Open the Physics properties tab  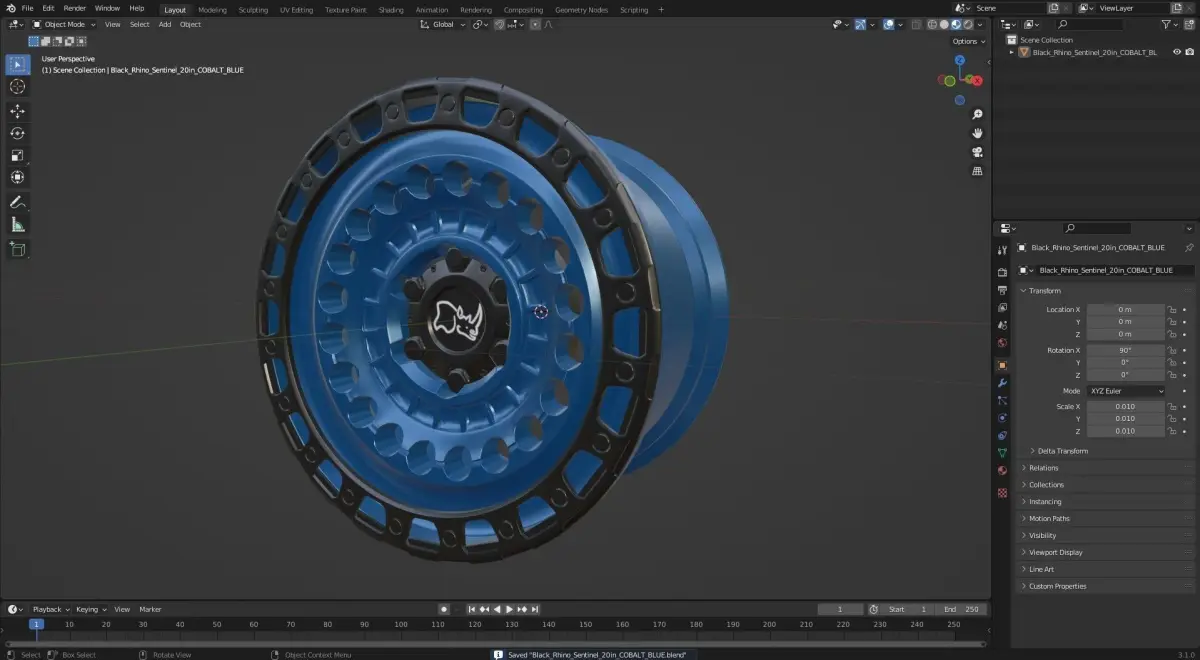click(x=1002, y=418)
